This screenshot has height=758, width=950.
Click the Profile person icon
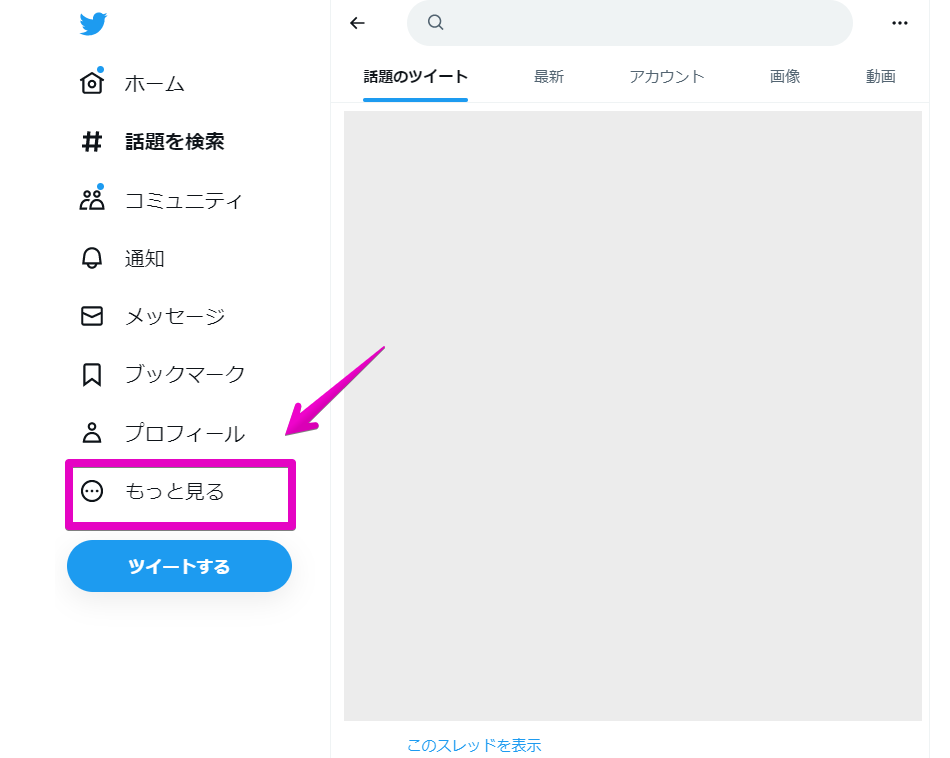[91, 433]
